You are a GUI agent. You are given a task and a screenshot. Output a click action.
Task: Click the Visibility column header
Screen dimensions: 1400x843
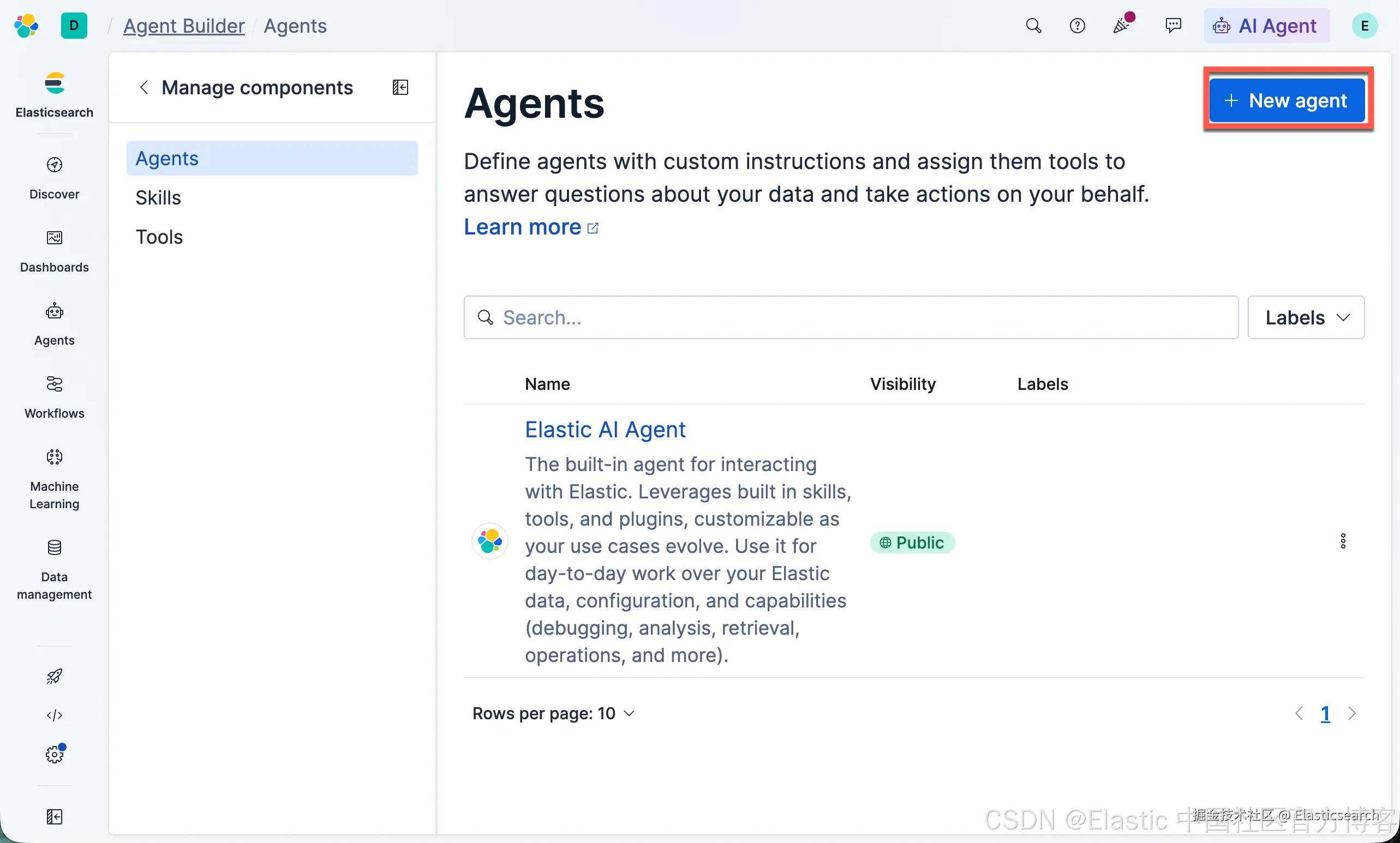pos(903,384)
